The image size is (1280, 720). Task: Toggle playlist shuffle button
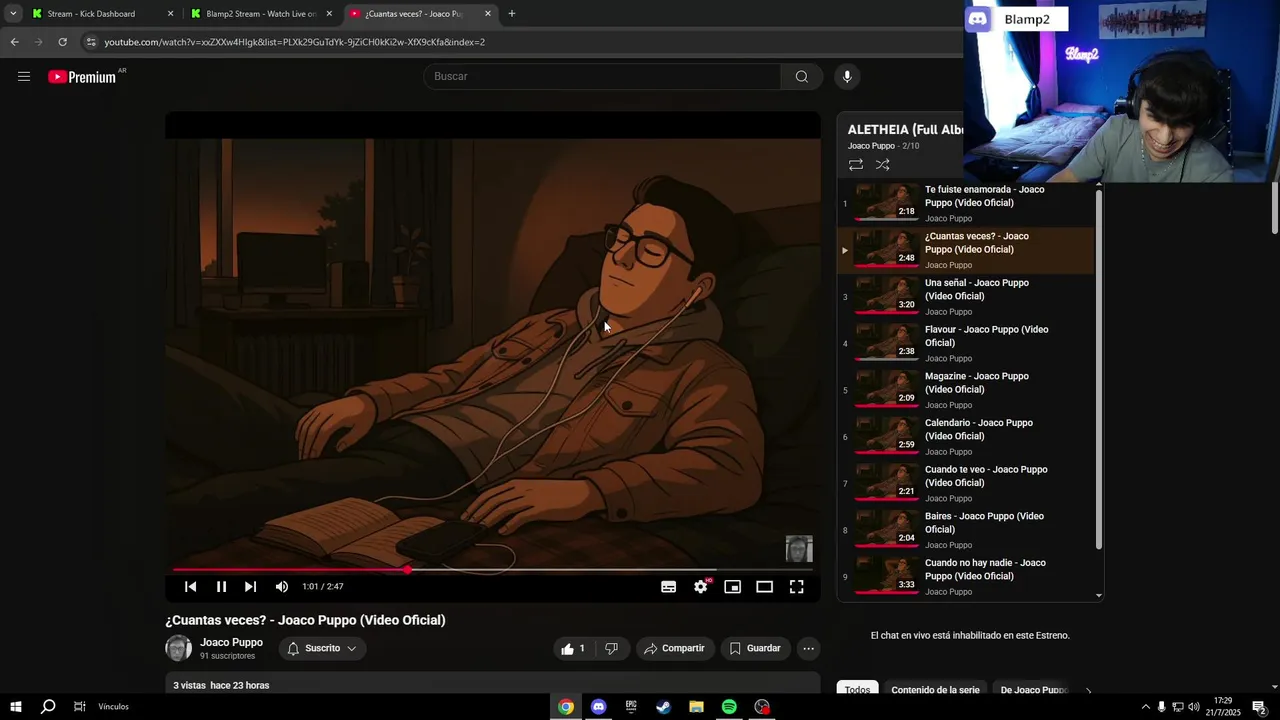pos(883,165)
